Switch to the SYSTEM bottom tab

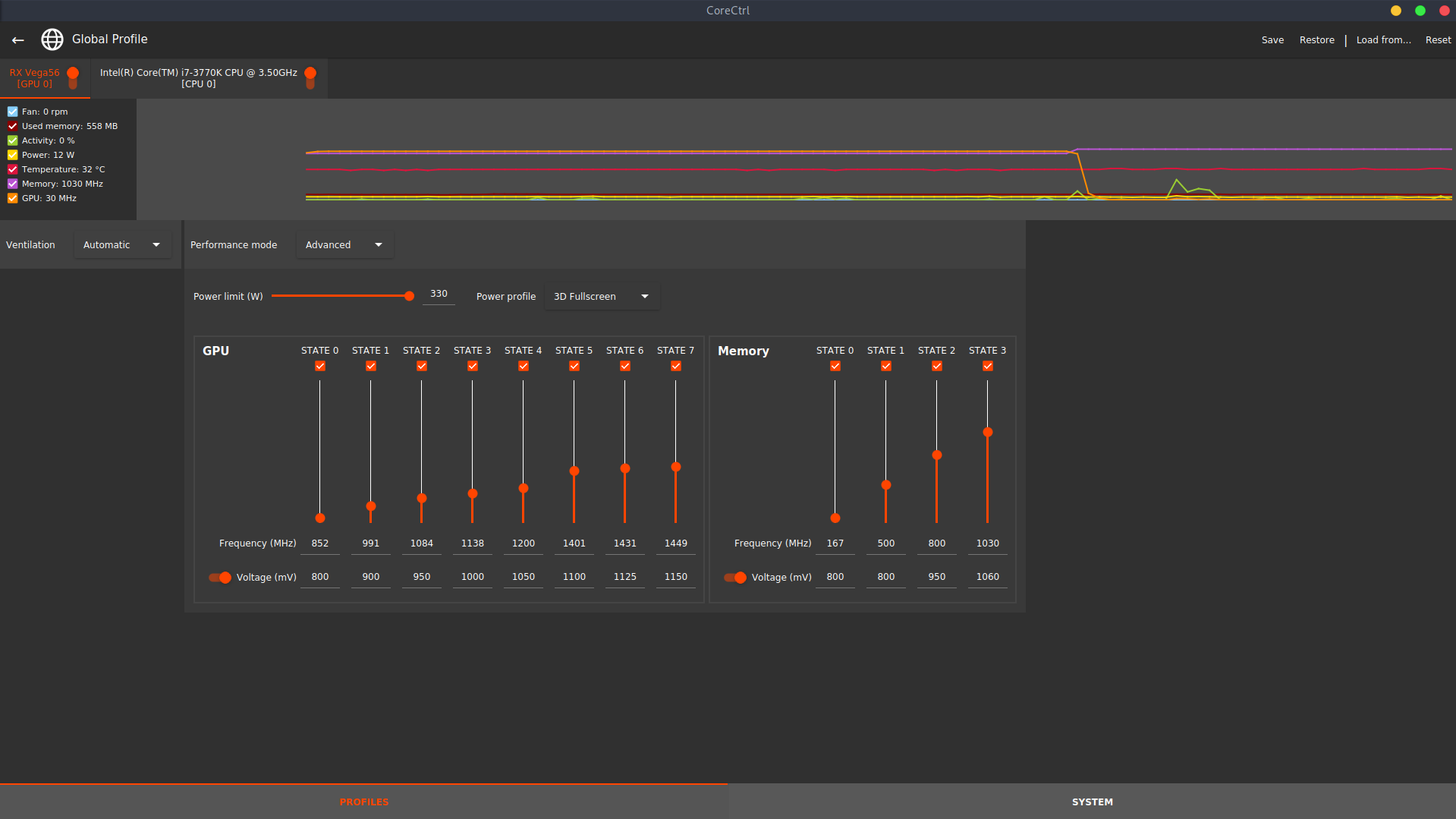pos(1092,802)
